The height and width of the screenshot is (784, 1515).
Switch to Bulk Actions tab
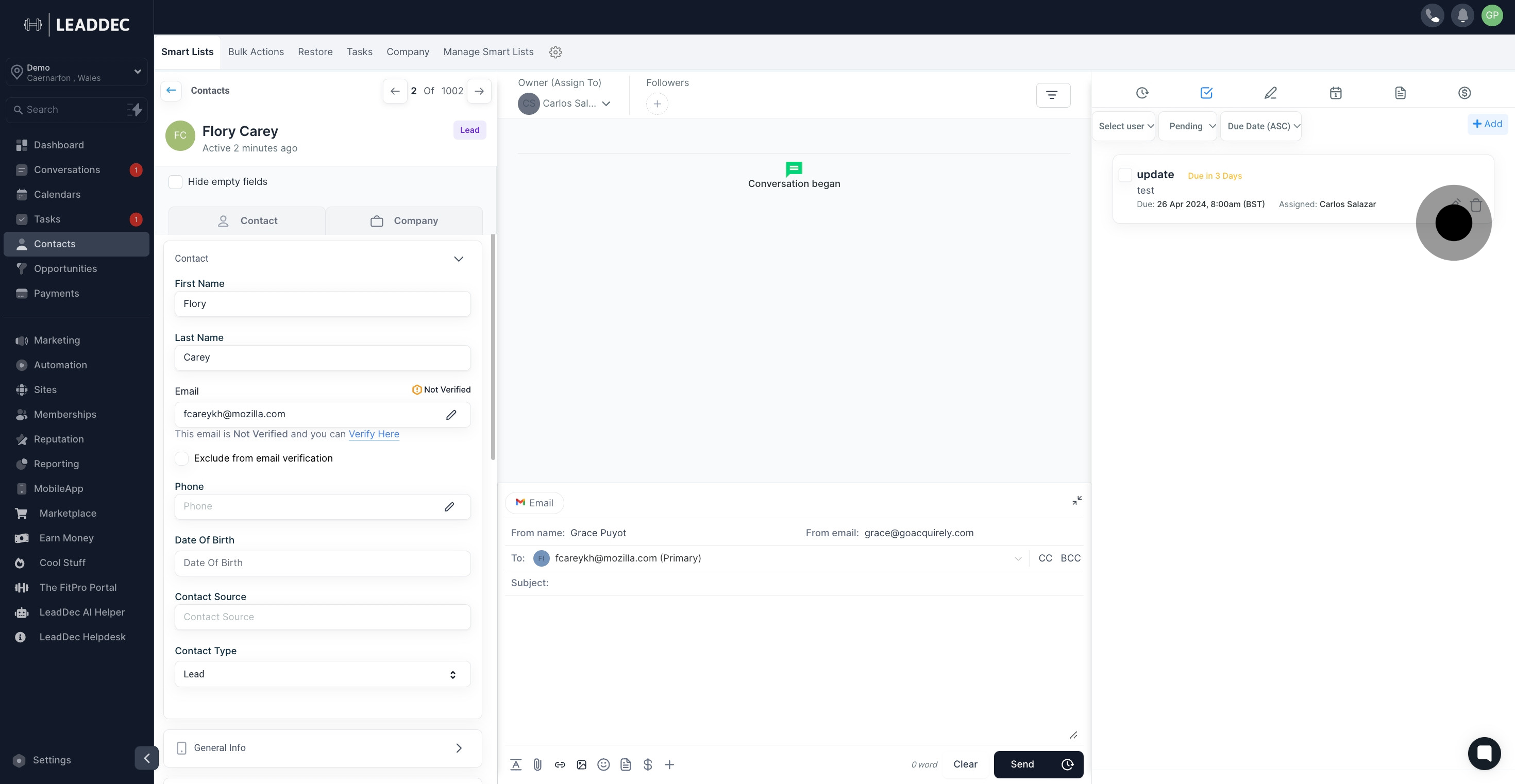(x=256, y=52)
